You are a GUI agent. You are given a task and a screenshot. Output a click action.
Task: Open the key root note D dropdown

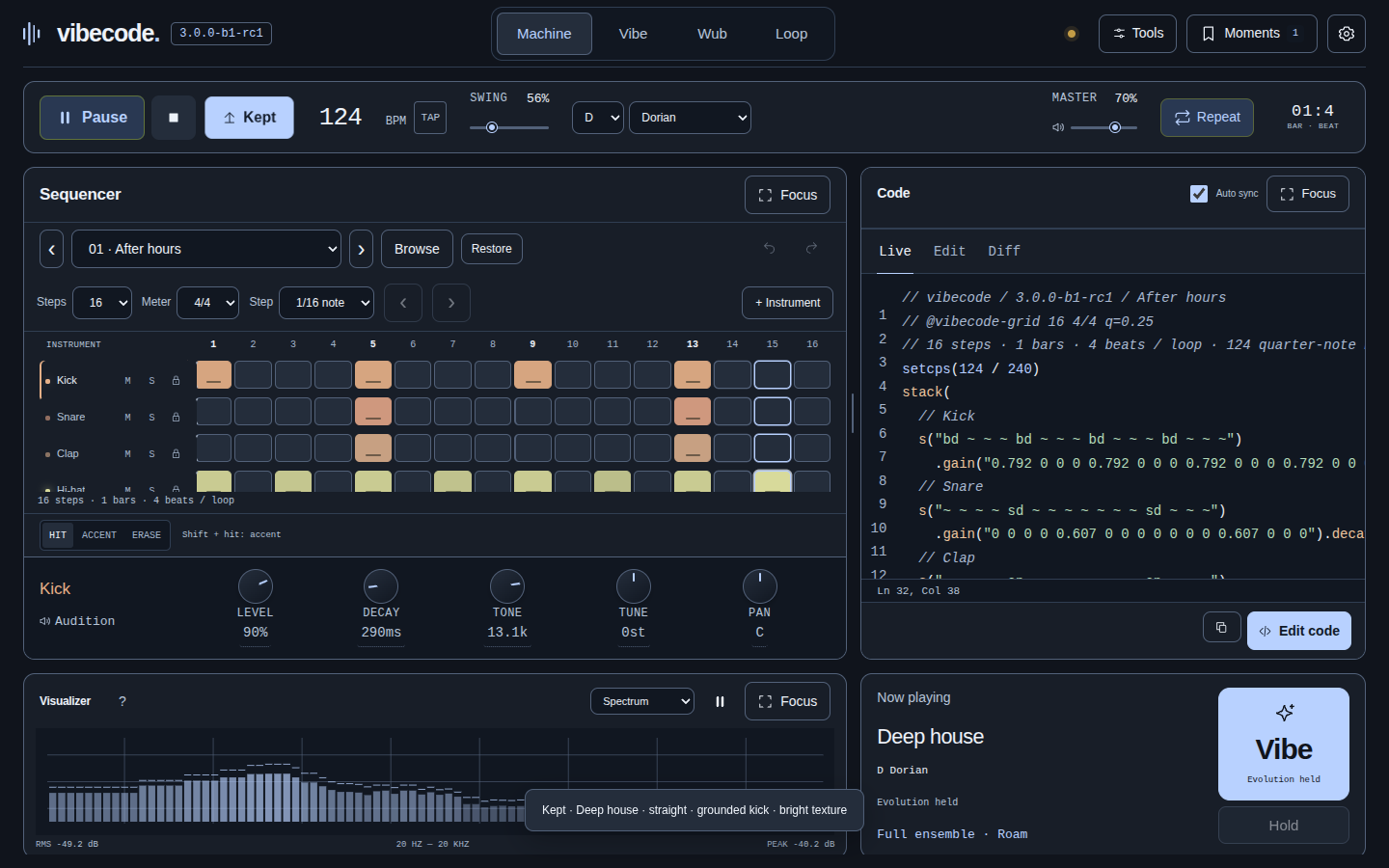598,118
